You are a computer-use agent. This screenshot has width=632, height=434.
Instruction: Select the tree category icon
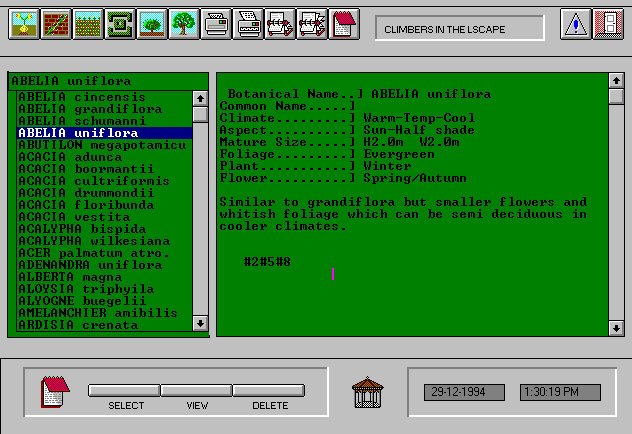(x=184, y=24)
